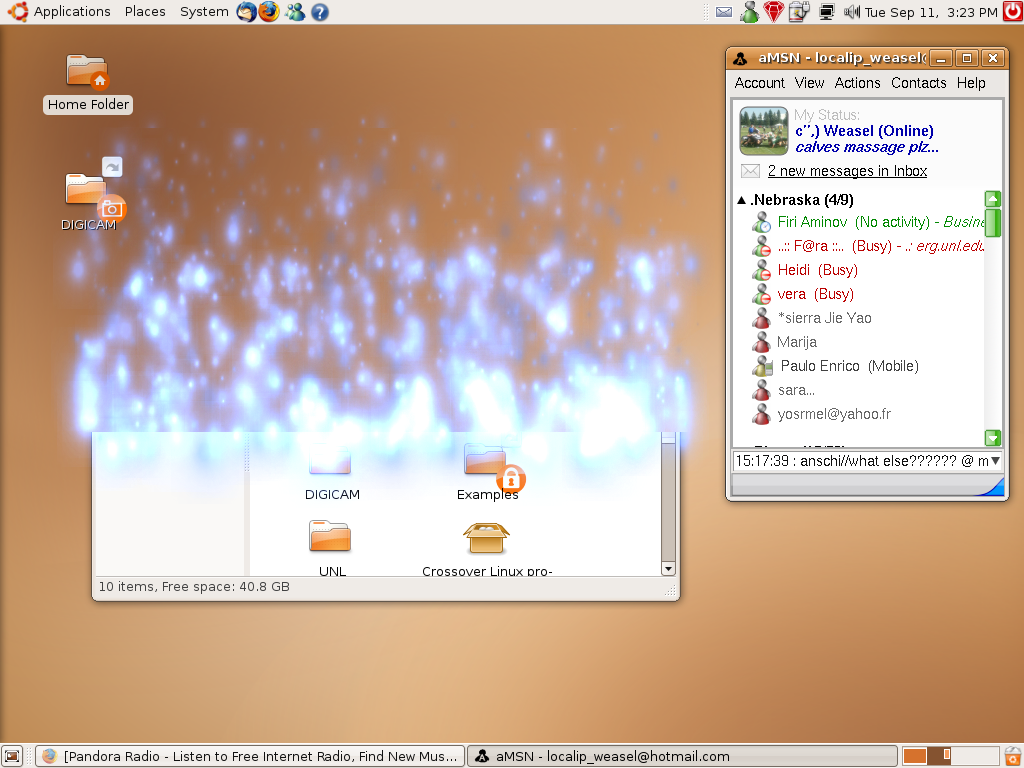The image size is (1024, 768).
Task: Click the volume speaker icon
Action: (x=851, y=12)
